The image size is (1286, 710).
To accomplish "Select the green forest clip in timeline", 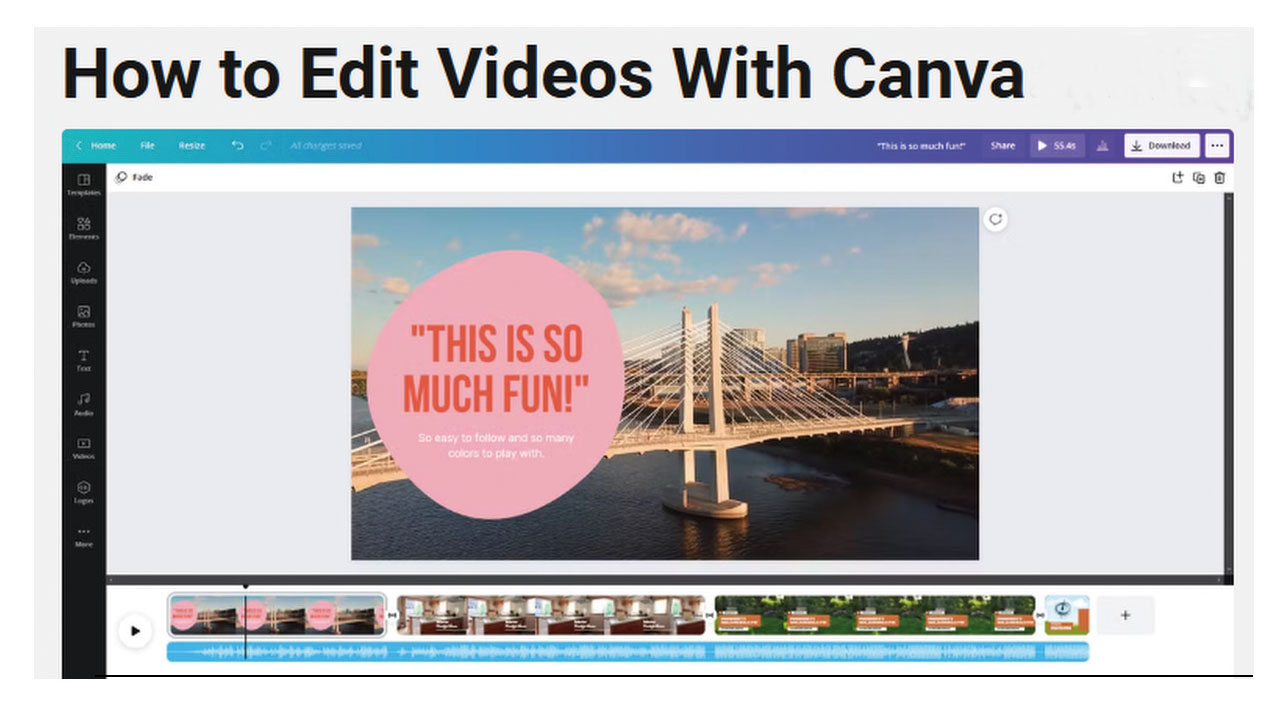I will [874, 615].
